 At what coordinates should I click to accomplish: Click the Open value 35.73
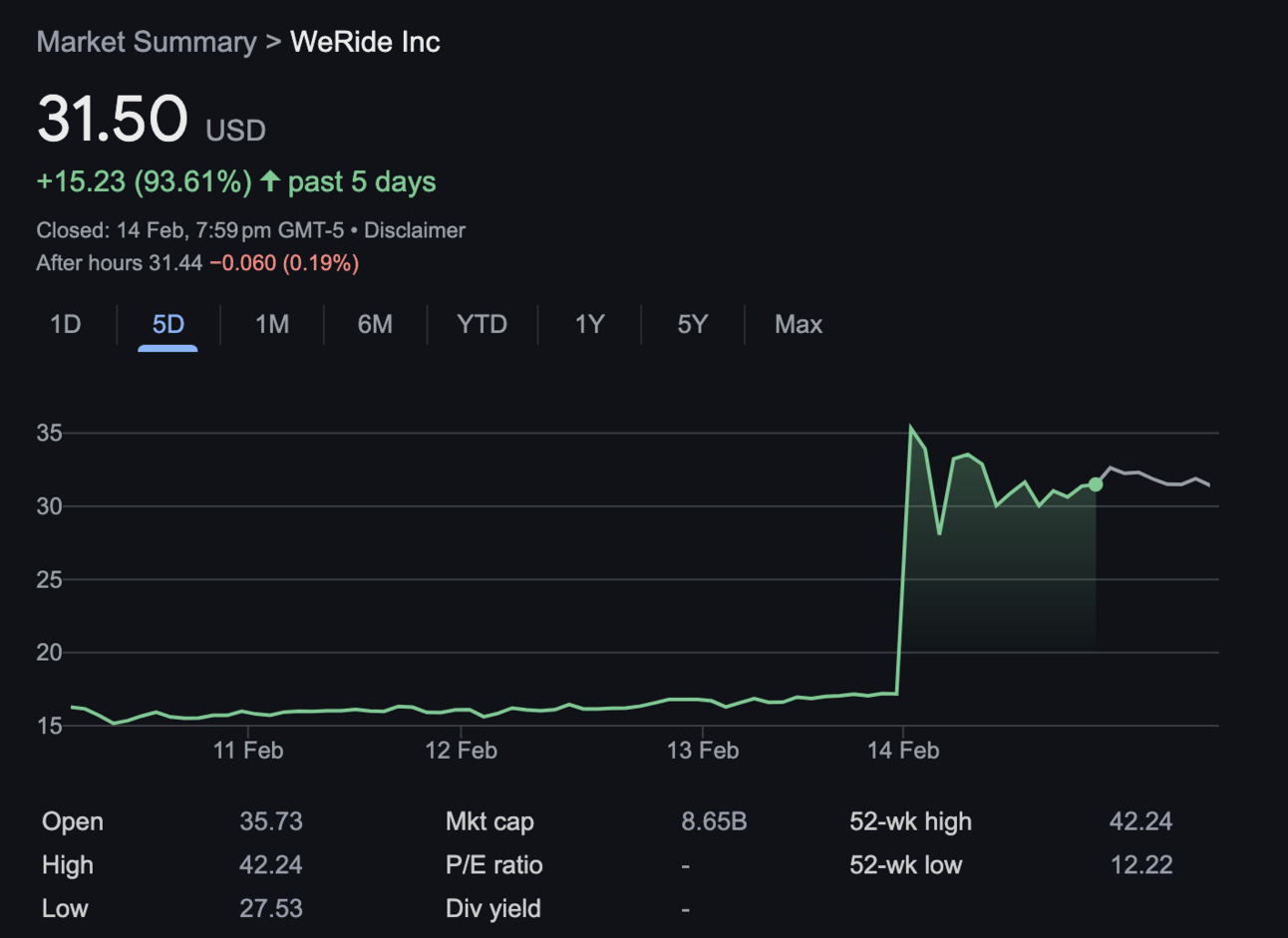tap(271, 821)
